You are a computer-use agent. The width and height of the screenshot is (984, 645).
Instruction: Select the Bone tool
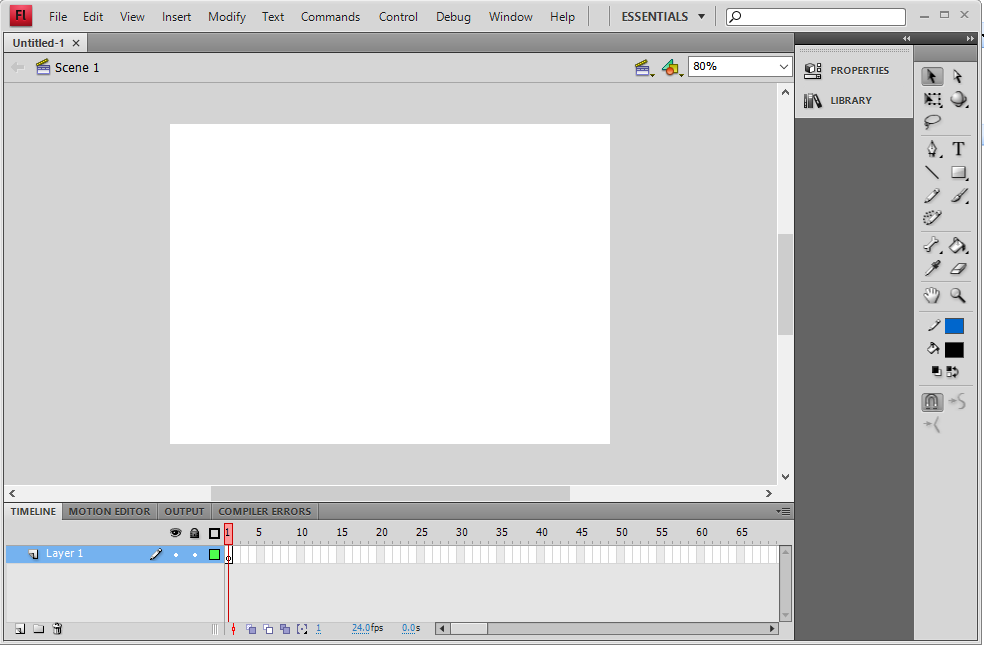coord(933,245)
